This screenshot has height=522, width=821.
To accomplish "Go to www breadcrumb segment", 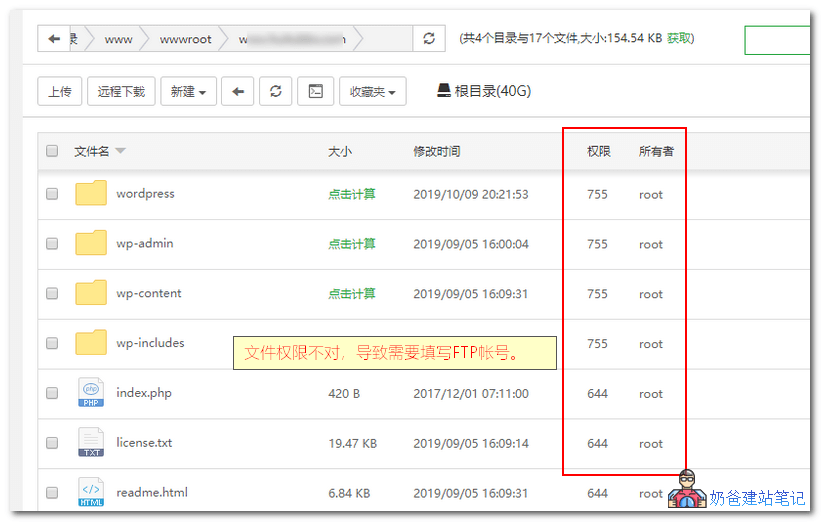I will 118,39.
